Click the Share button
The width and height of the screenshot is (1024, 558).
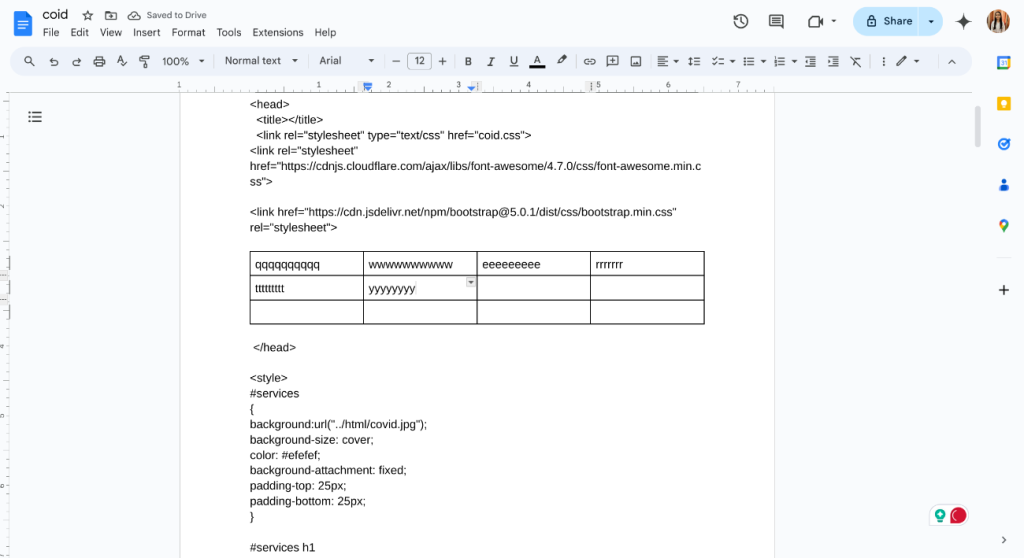(x=888, y=21)
